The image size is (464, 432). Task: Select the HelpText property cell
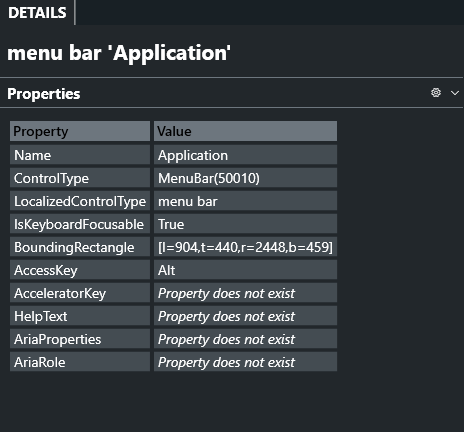coord(80,316)
